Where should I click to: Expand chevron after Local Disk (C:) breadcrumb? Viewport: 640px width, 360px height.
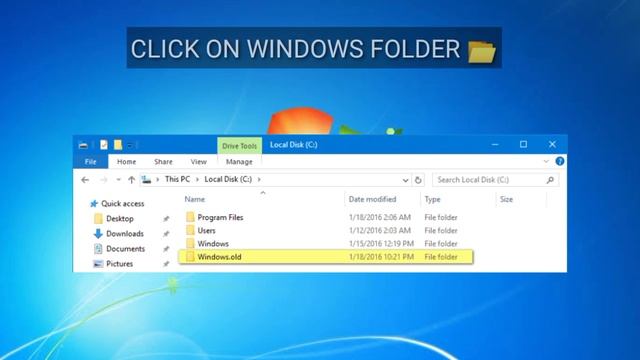259,179
